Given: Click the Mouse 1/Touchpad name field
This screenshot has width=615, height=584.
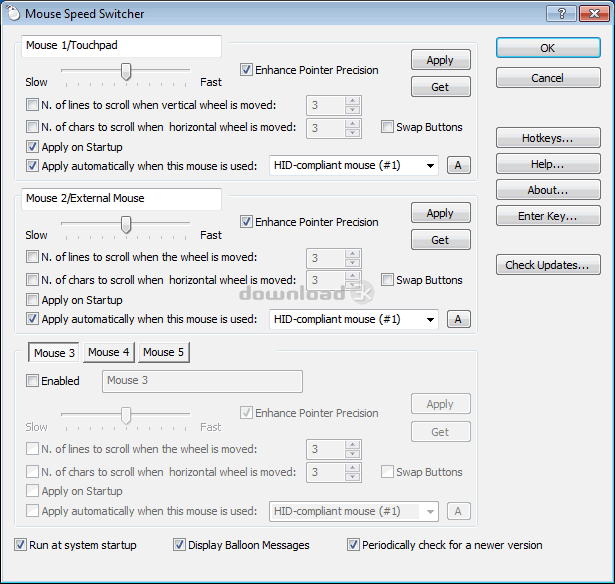Looking at the screenshot, I should click(121, 46).
